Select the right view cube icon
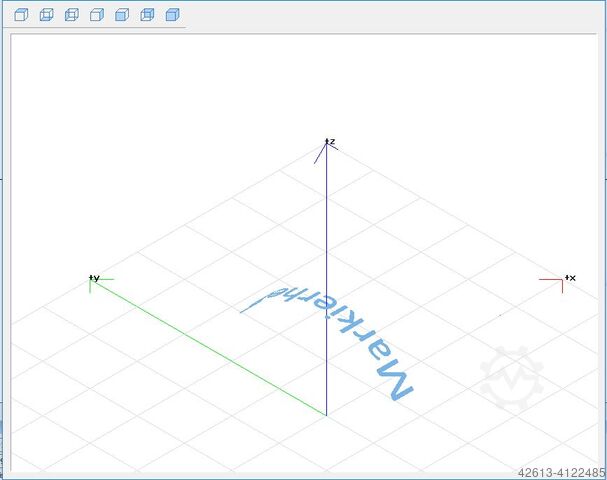The height and width of the screenshot is (480, 607). click(x=97, y=15)
